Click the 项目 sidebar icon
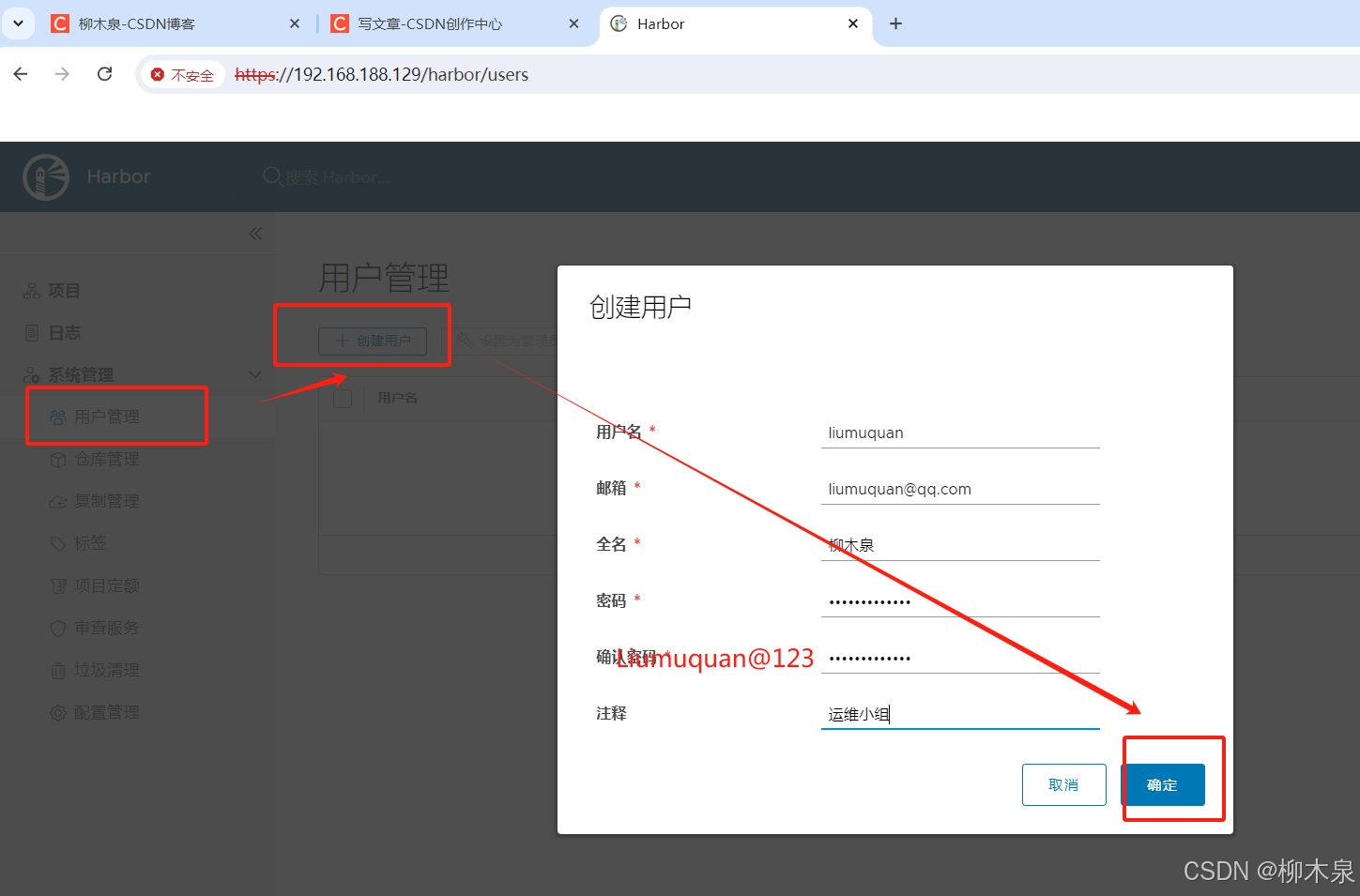The height and width of the screenshot is (896, 1360). pyautogui.click(x=32, y=291)
